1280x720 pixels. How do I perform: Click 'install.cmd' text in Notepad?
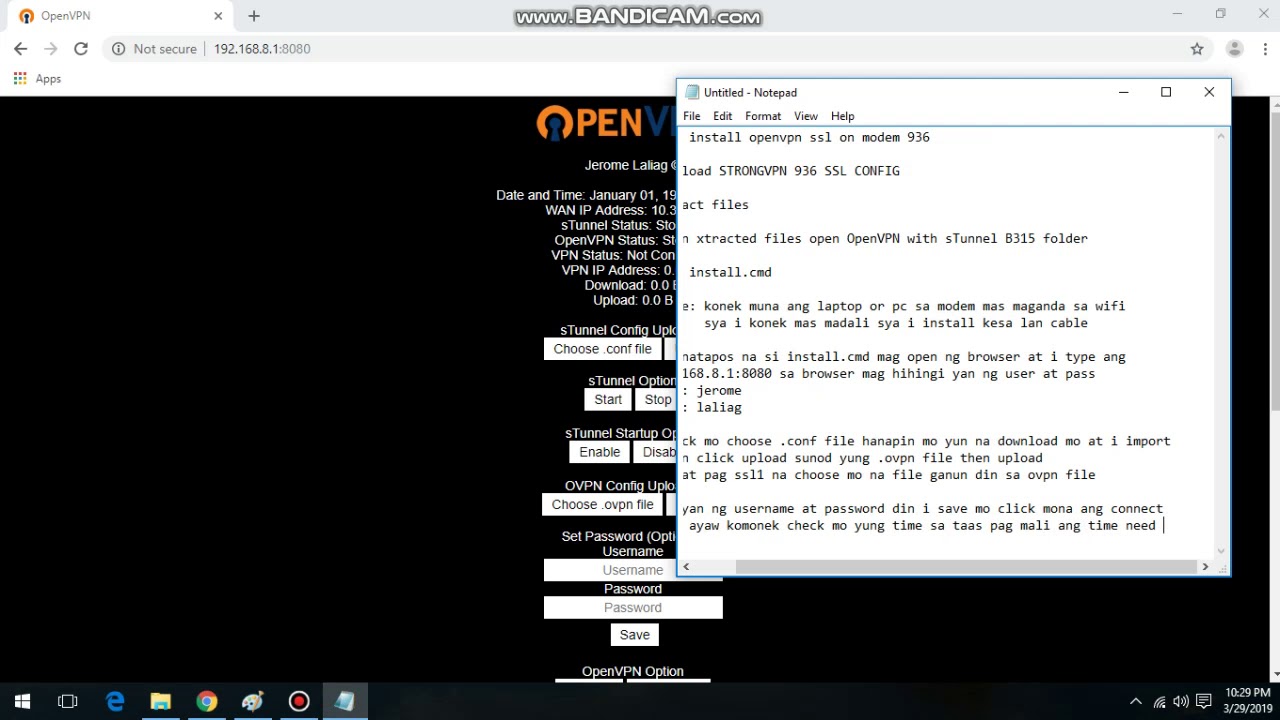730,272
